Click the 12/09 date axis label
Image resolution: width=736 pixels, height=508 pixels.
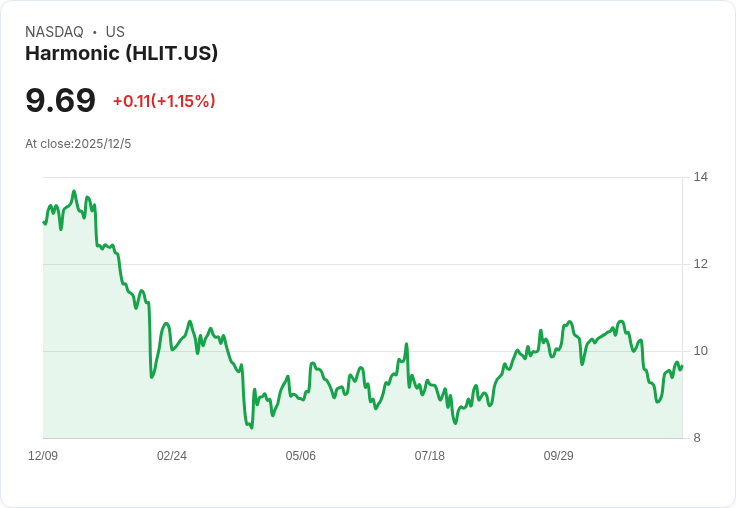coord(43,456)
